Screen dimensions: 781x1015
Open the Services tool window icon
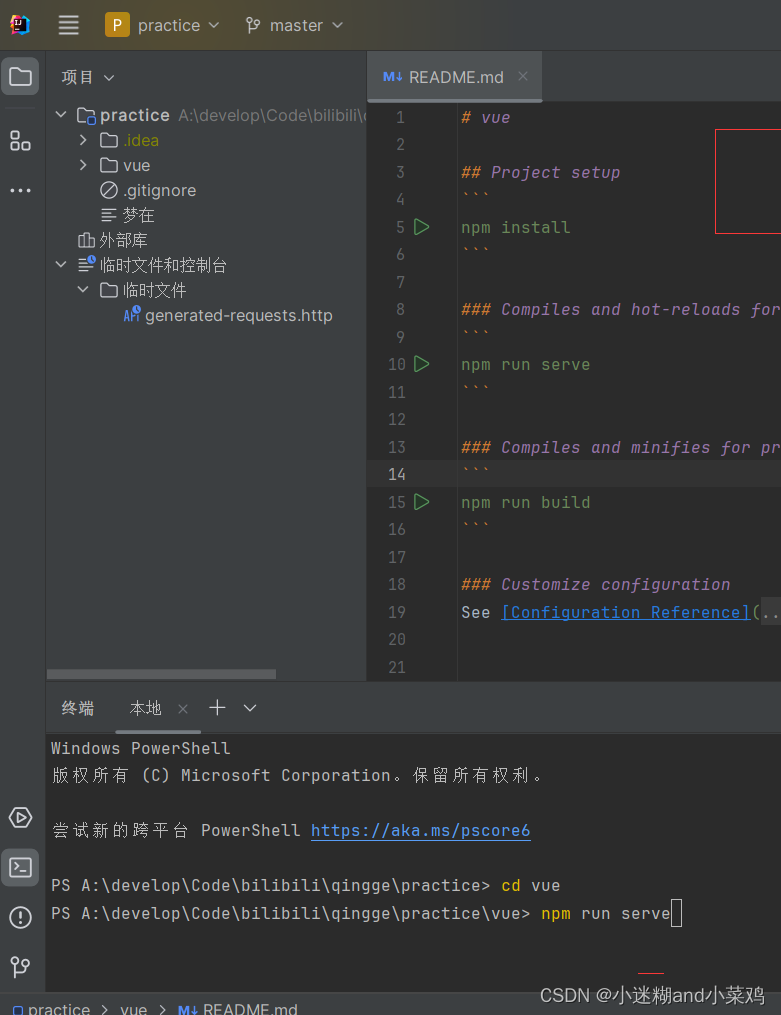coord(20,818)
